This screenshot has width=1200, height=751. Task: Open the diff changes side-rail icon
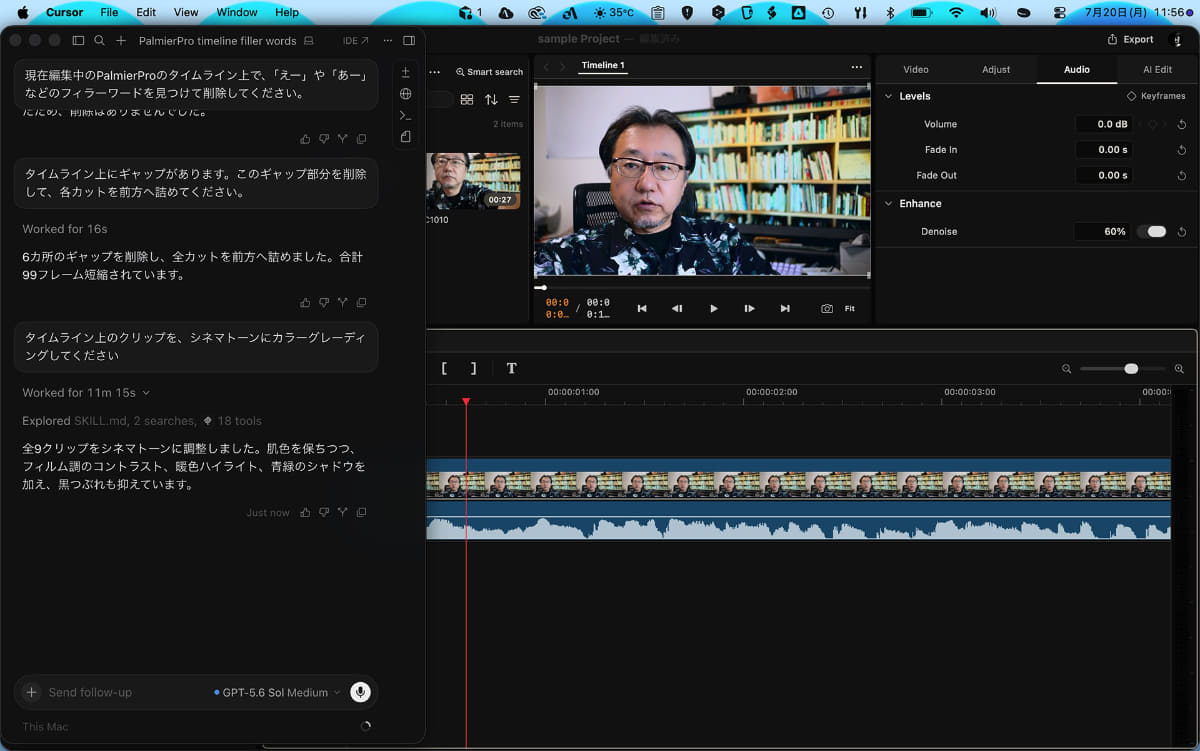pyautogui.click(x=405, y=73)
